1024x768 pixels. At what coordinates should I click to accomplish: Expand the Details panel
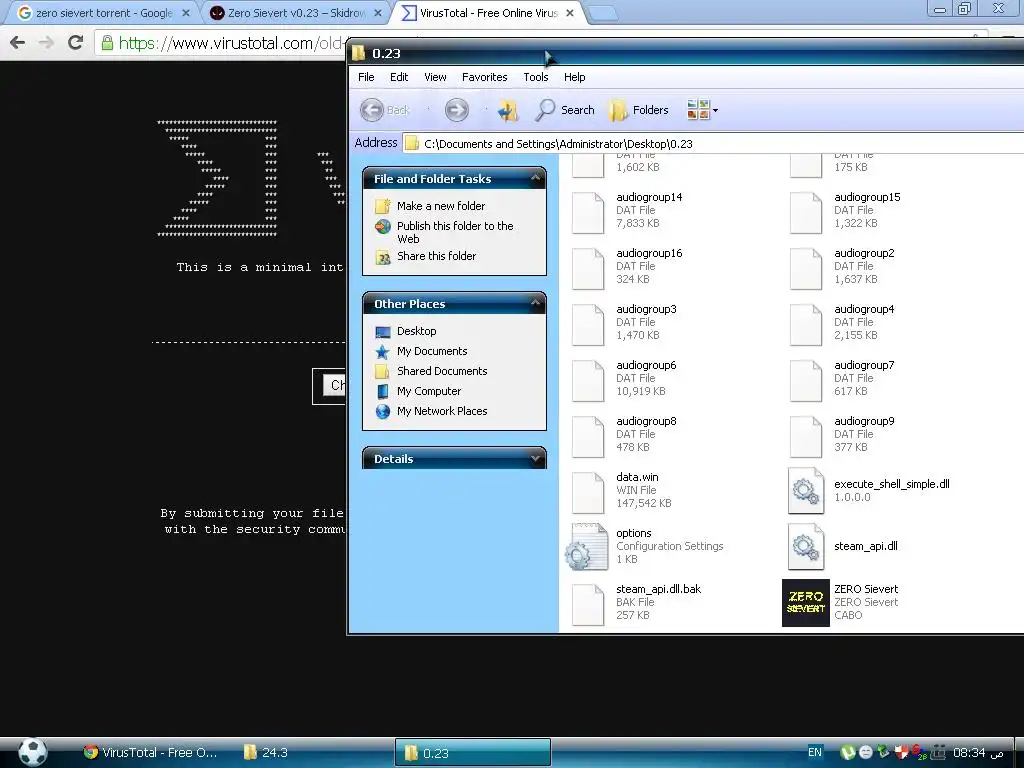[536, 458]
